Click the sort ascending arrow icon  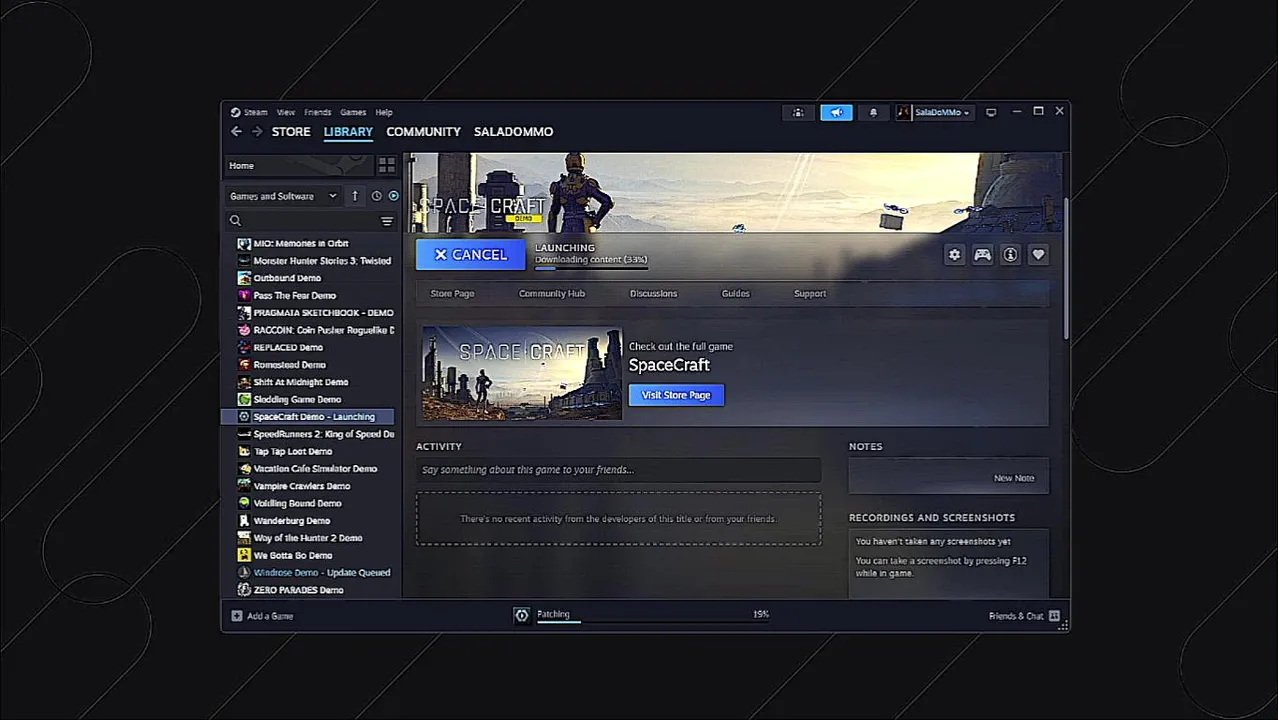click(354, 196)
